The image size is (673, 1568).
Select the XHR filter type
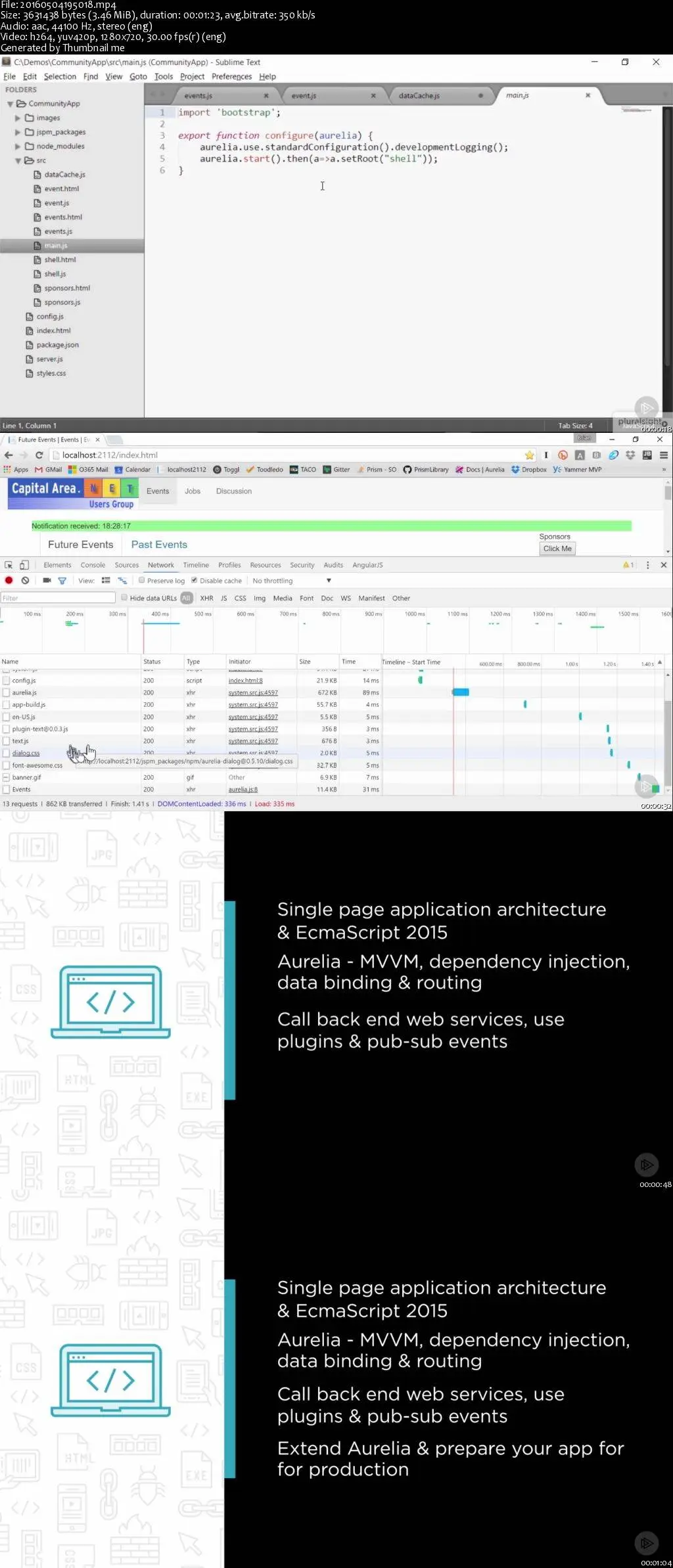click(206, 598)
